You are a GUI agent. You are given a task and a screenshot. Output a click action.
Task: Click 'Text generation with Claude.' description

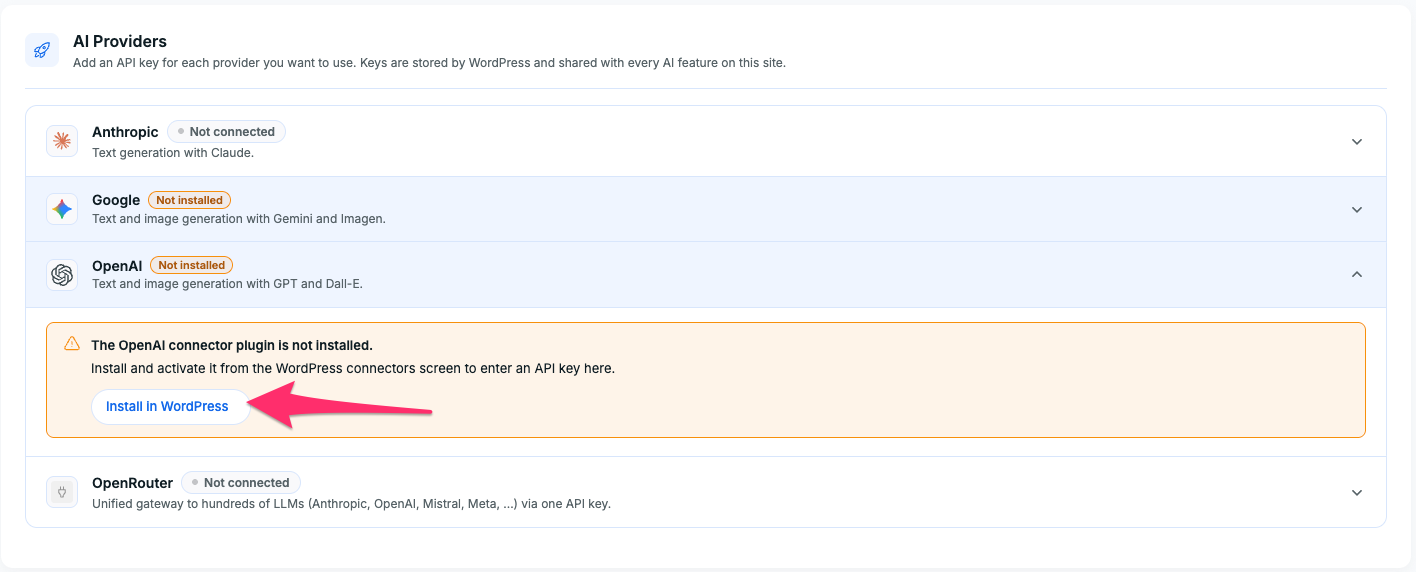coord(173,153)
